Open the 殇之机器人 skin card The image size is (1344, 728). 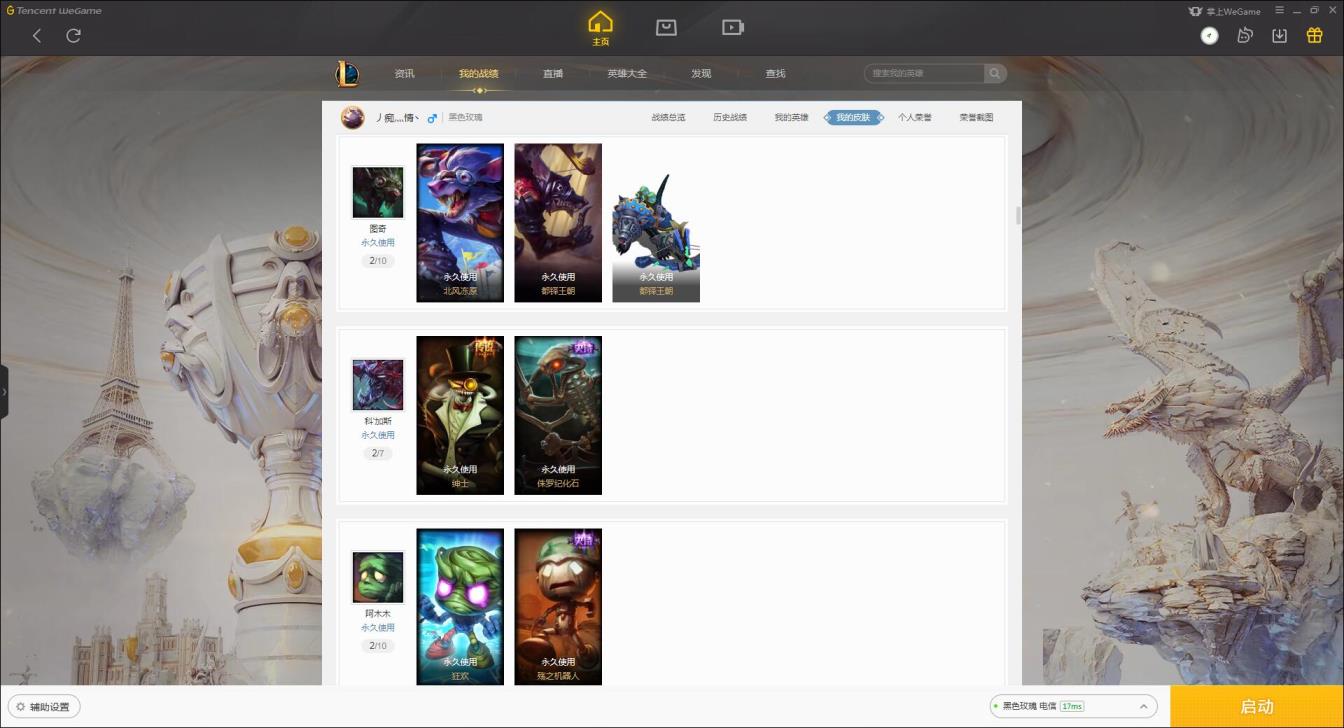pos(558,607)
